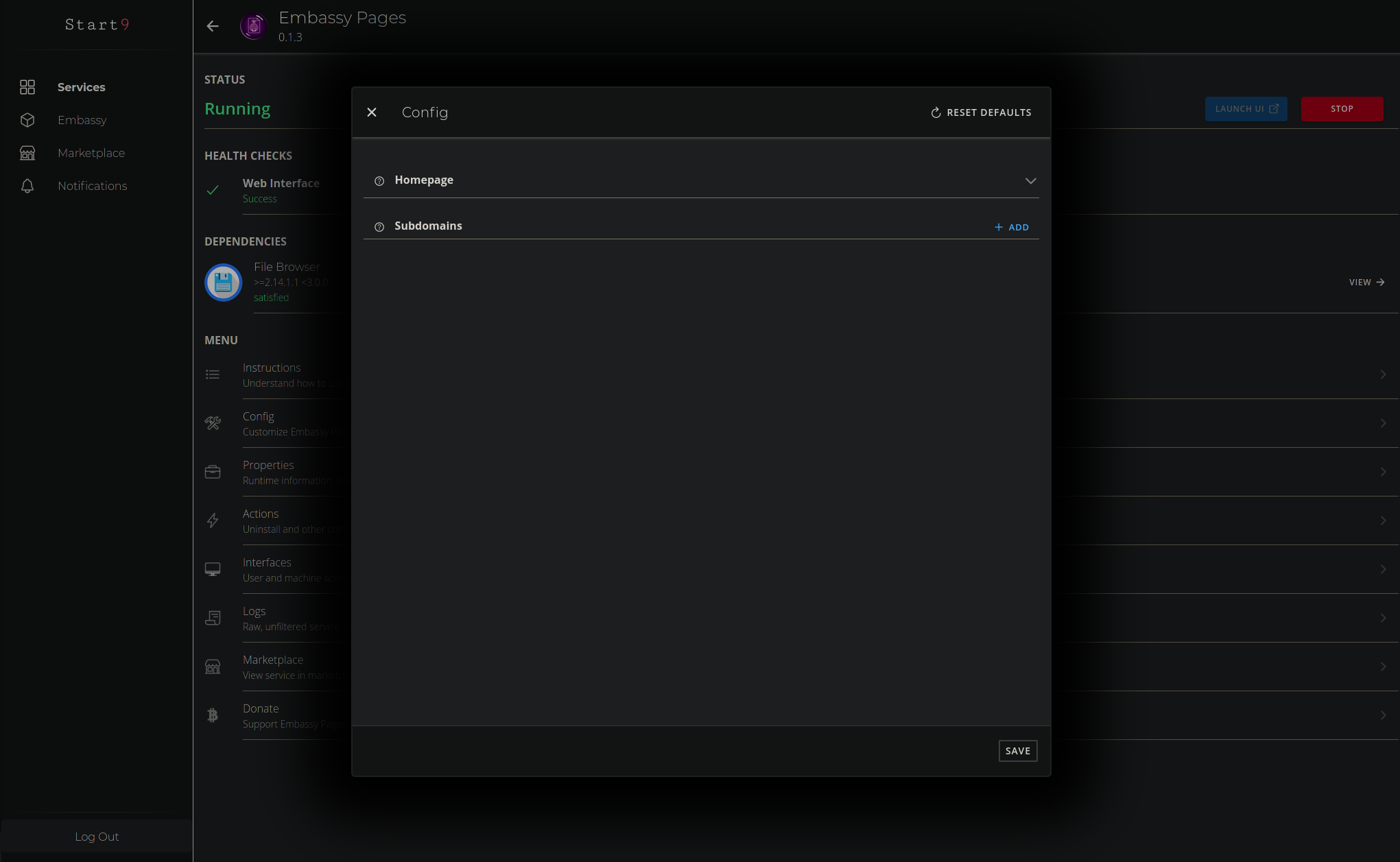The image size is (1400, 862).
Task: Click the back arrow in header
Action: pyautogui.click(x=213, y=26)
